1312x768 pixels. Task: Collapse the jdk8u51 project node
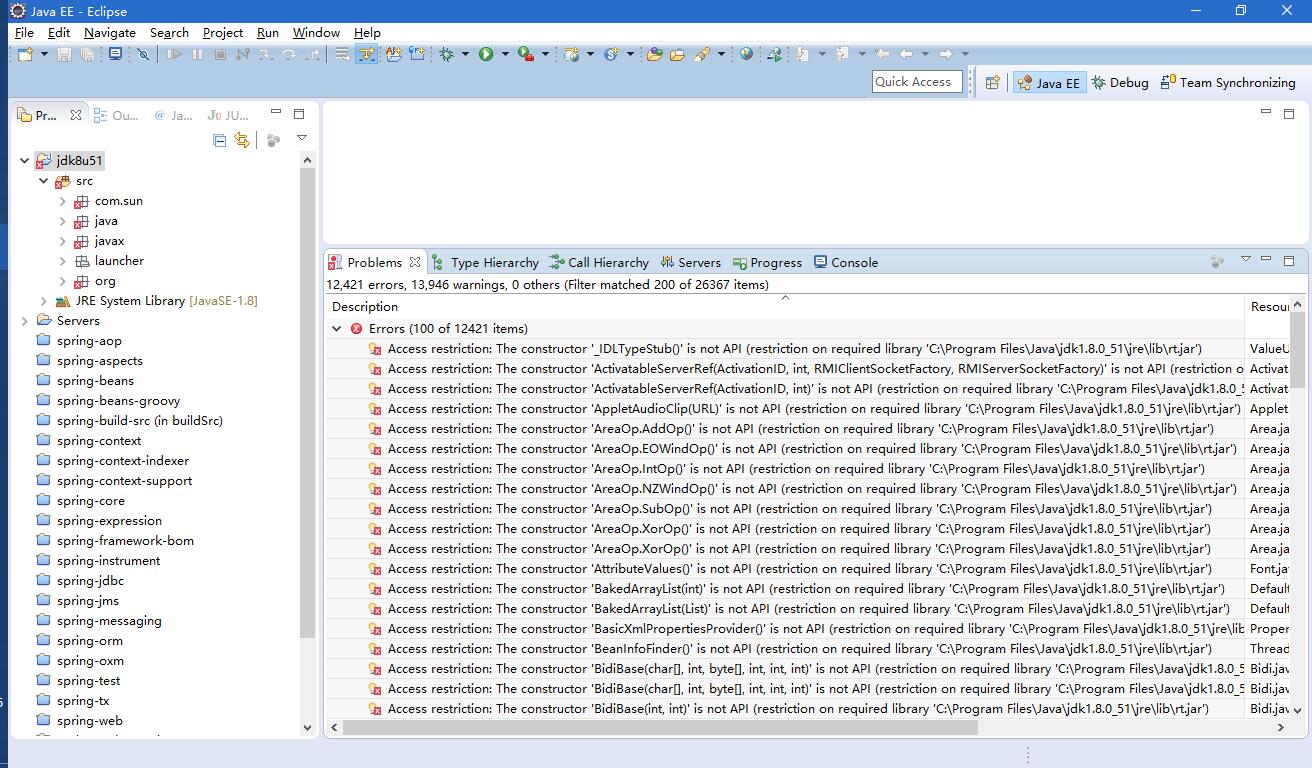pyautogui.click(x=24, y=160)
